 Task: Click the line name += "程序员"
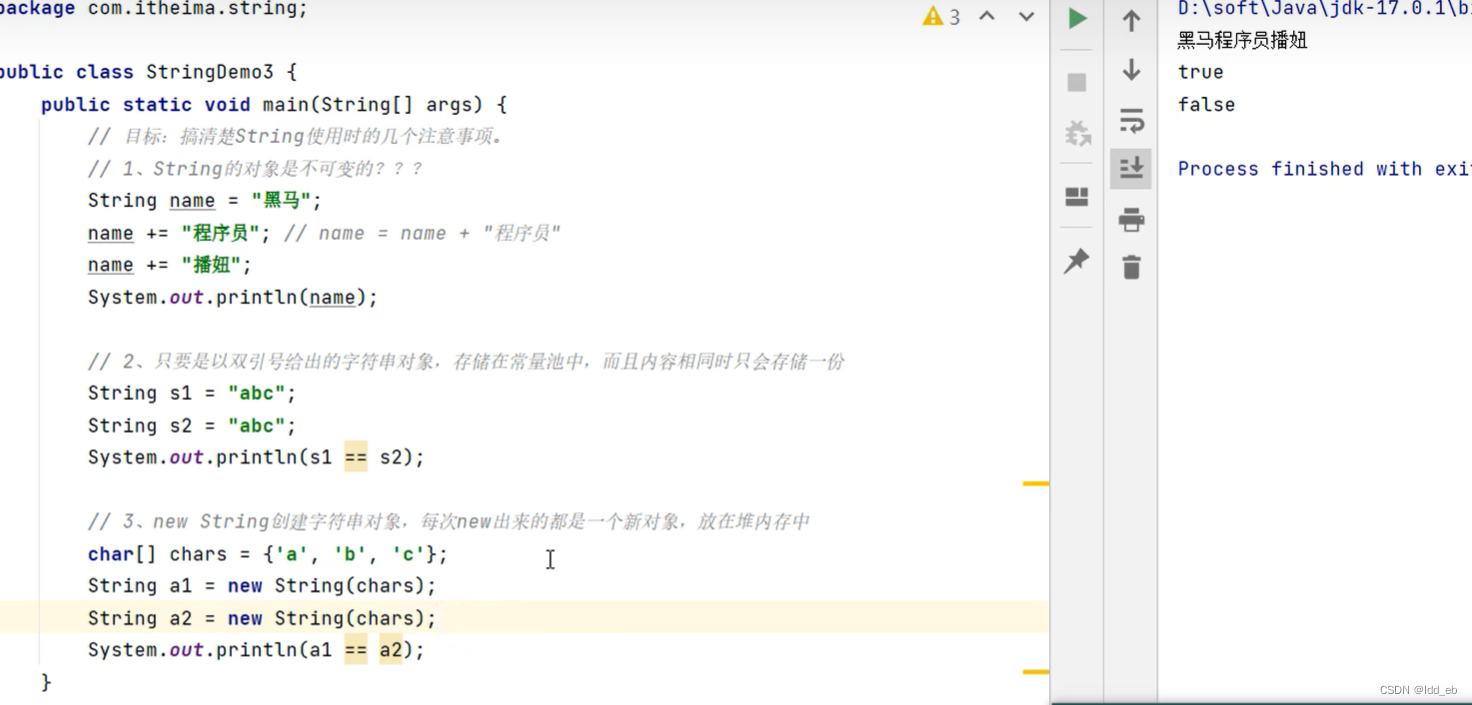coord(179,233)
